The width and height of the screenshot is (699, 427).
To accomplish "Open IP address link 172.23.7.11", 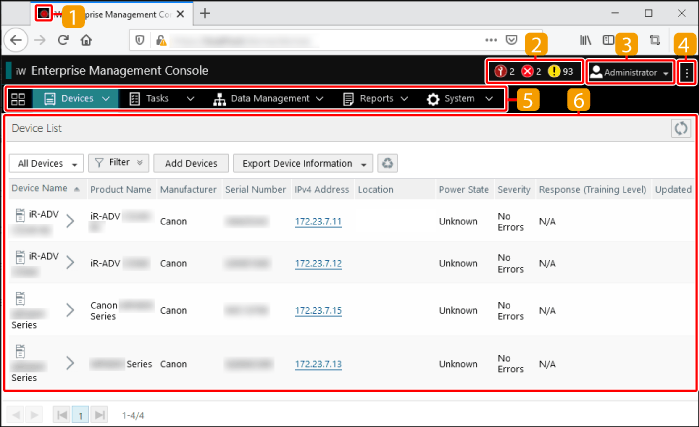I will click(x=318, y=221).
